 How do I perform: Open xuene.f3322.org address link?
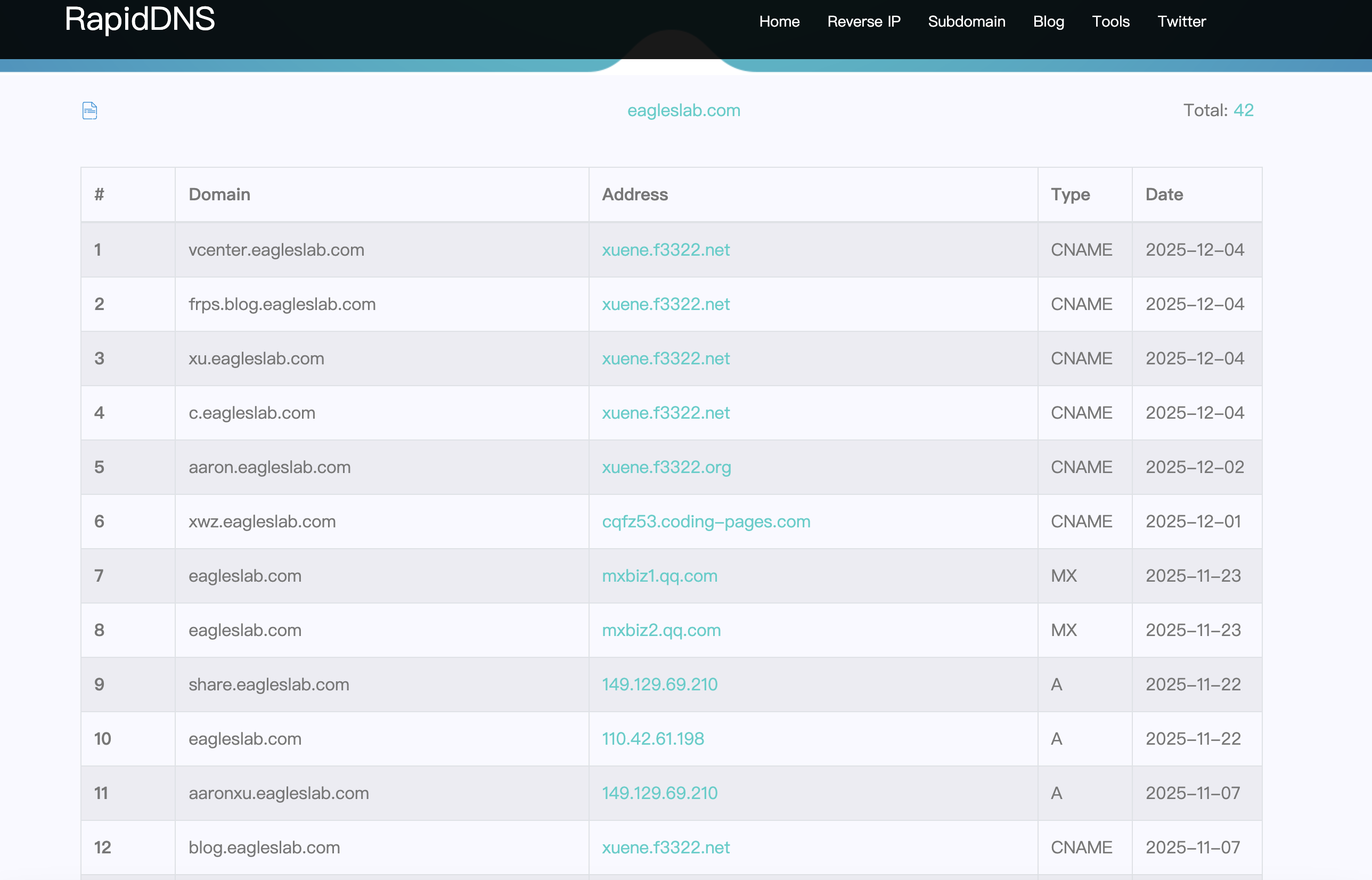click(x=666, y=467)
